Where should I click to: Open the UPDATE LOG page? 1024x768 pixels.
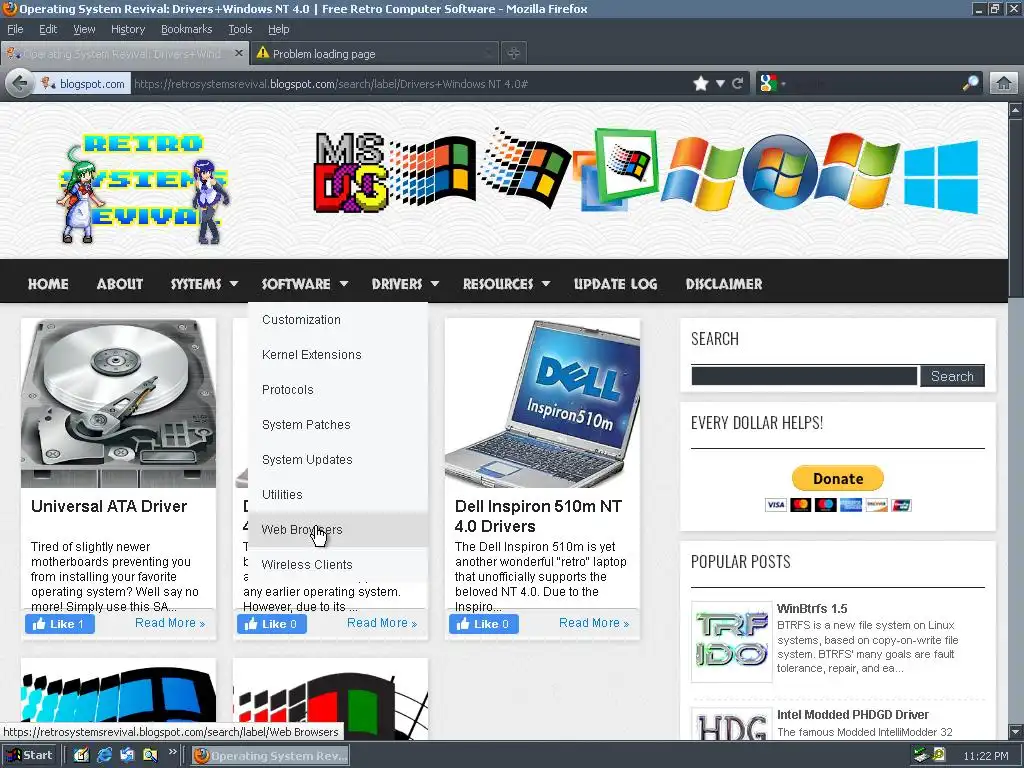pyautogui.click(x=615, y=284)
